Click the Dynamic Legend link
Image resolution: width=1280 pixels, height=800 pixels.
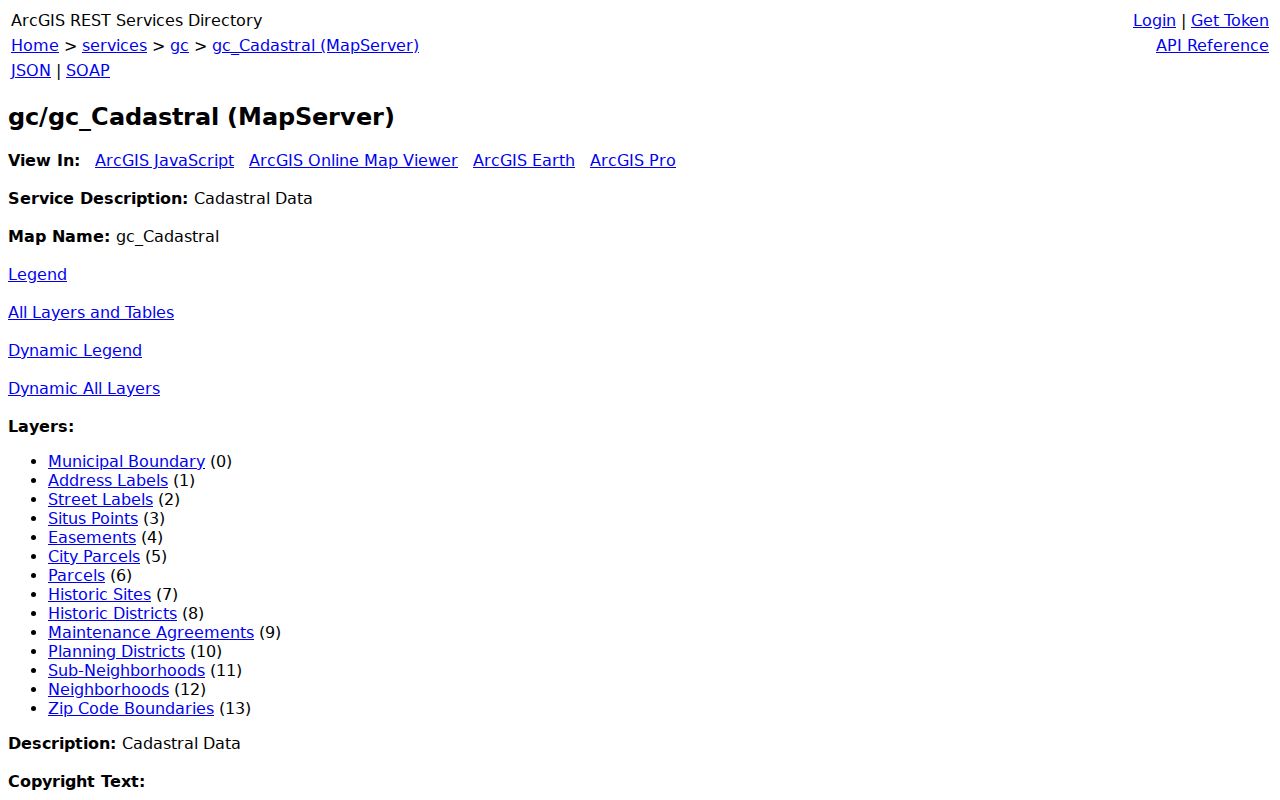click(75, 350)
